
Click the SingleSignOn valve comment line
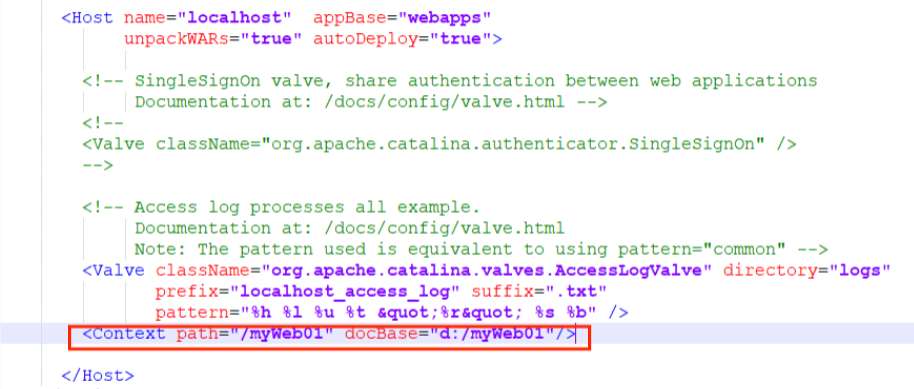[x=450, y=80]
